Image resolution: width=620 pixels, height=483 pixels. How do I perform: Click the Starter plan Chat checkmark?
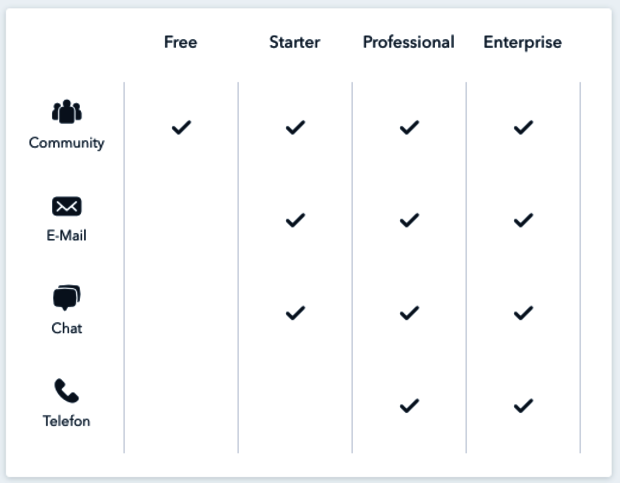295,313
